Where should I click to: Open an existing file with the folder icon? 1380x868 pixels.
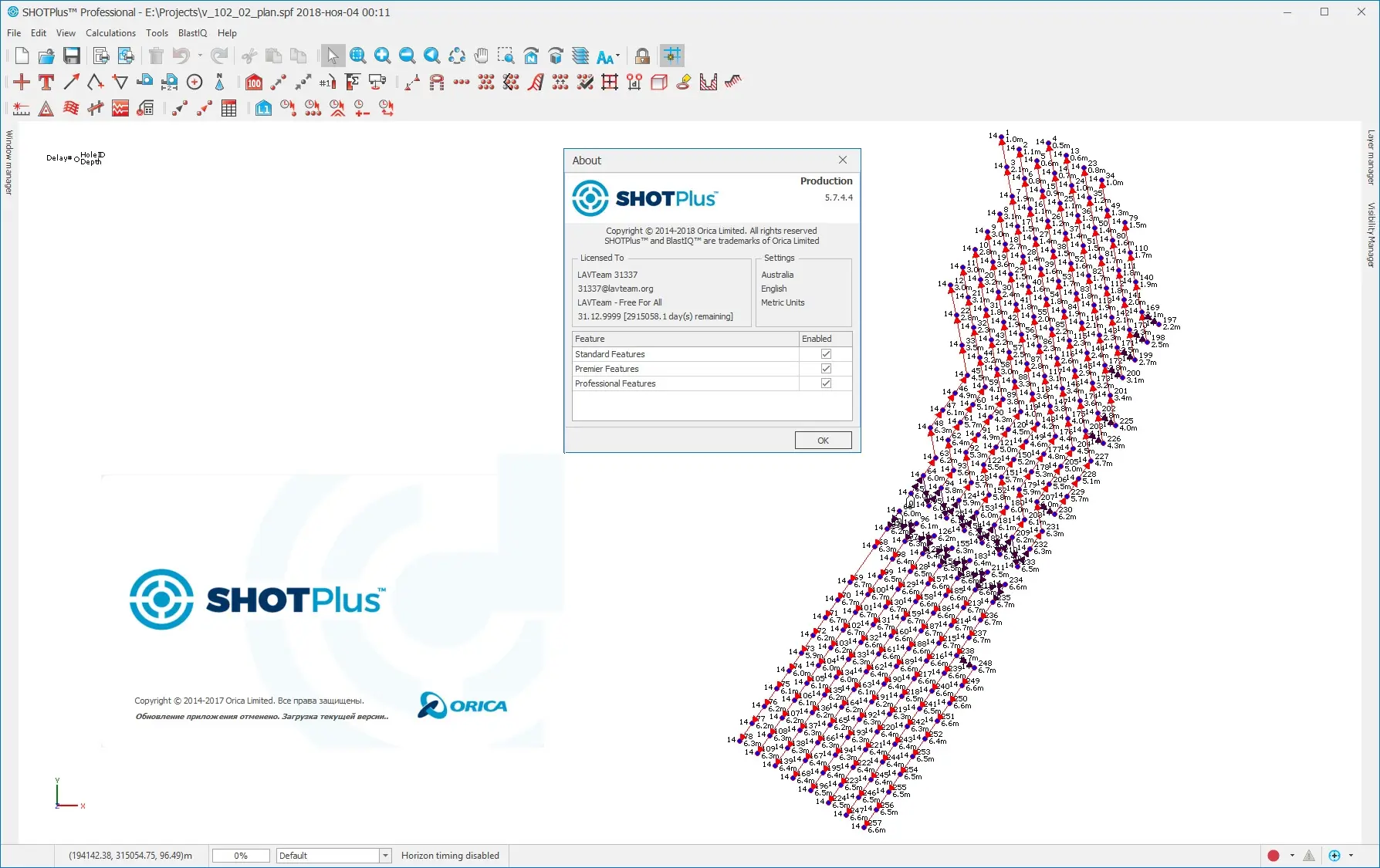click(46, 56)
